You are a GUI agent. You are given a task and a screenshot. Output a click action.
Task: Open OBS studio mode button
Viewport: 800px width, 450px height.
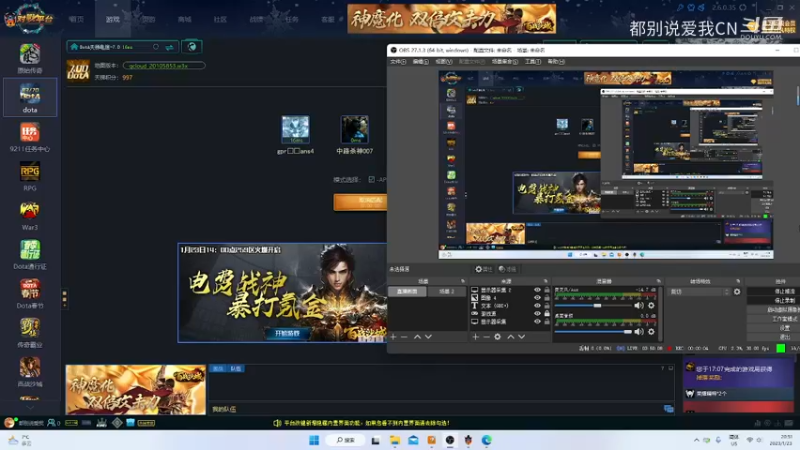773,319
